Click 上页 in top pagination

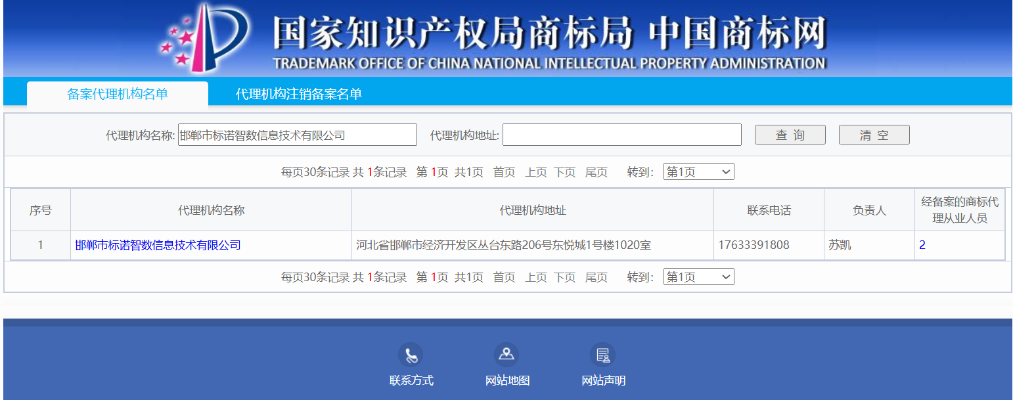[x=536, y=172]
